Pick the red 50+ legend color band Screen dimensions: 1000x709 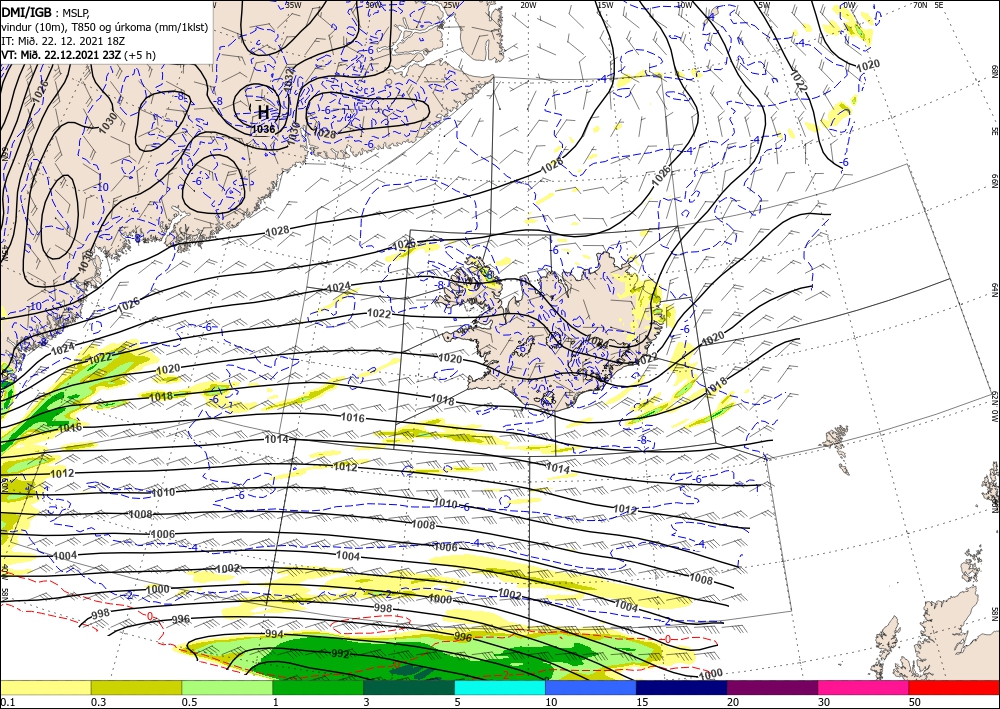[954, 687]
